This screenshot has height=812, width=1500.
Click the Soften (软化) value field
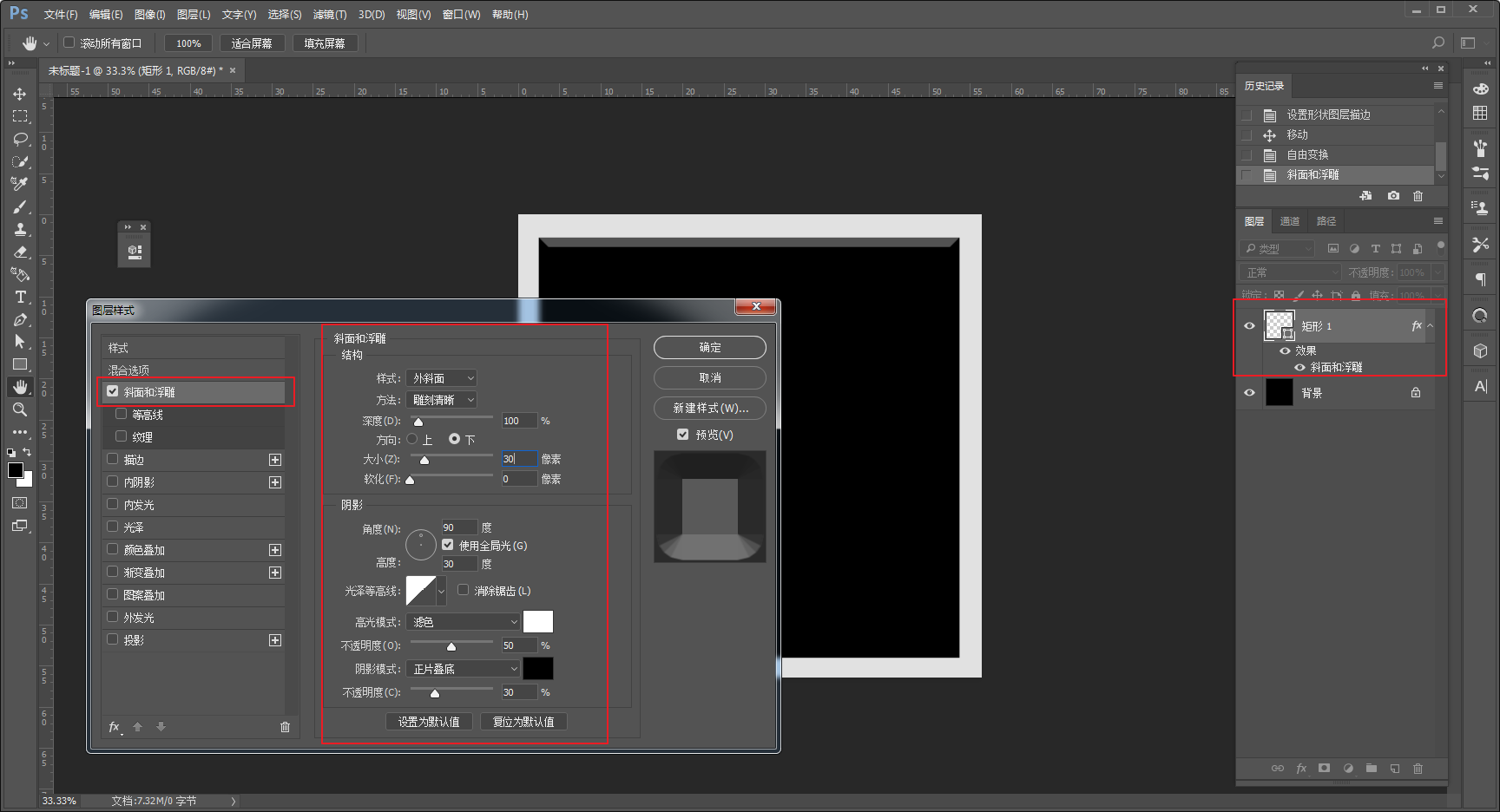coord(519,479)
